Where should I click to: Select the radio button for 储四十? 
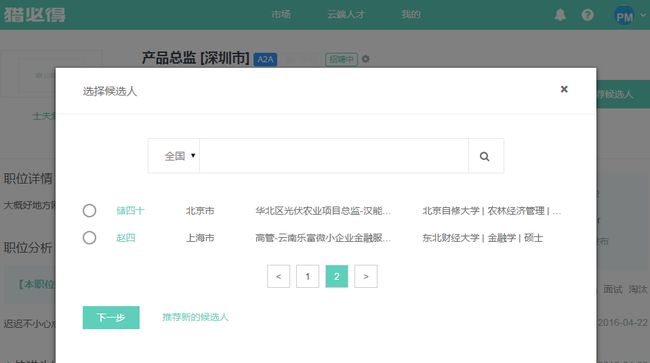[x=89, y=211]
